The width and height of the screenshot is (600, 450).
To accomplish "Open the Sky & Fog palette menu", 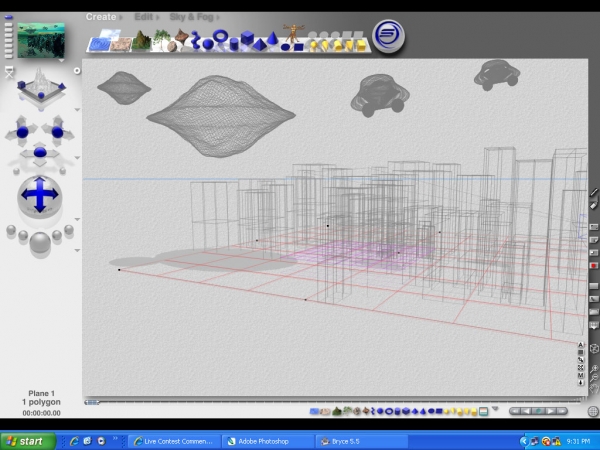I will click(x=191, y=17).
